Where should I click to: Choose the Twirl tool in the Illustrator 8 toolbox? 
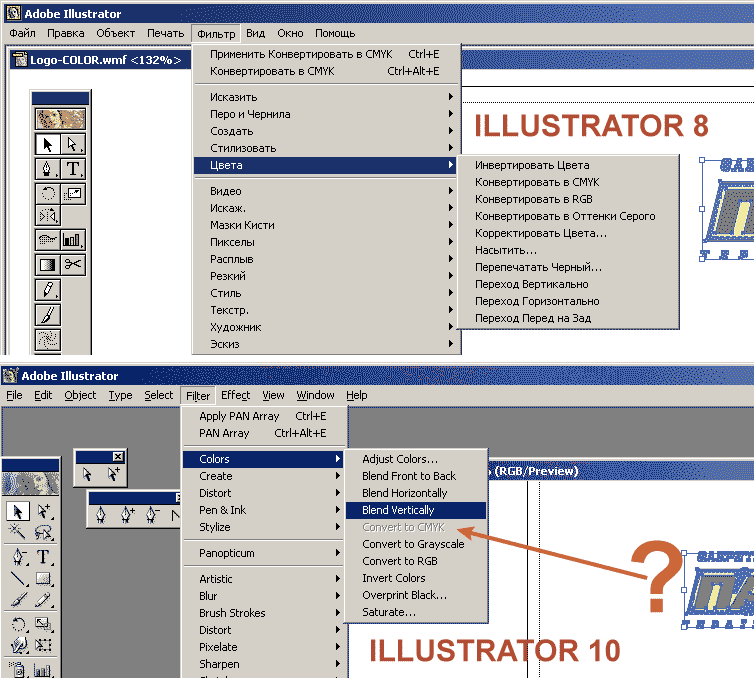[x=48, y=339]
